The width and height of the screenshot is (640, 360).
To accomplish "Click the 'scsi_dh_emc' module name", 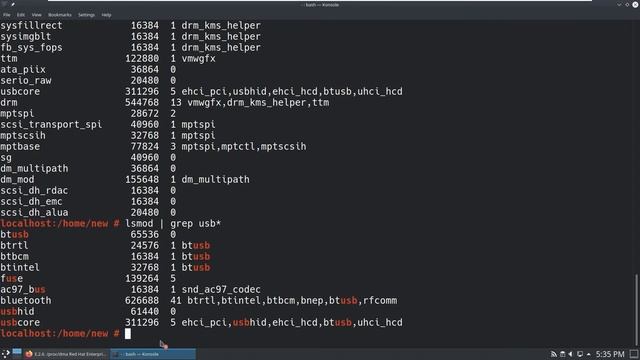I will (31, 202).
